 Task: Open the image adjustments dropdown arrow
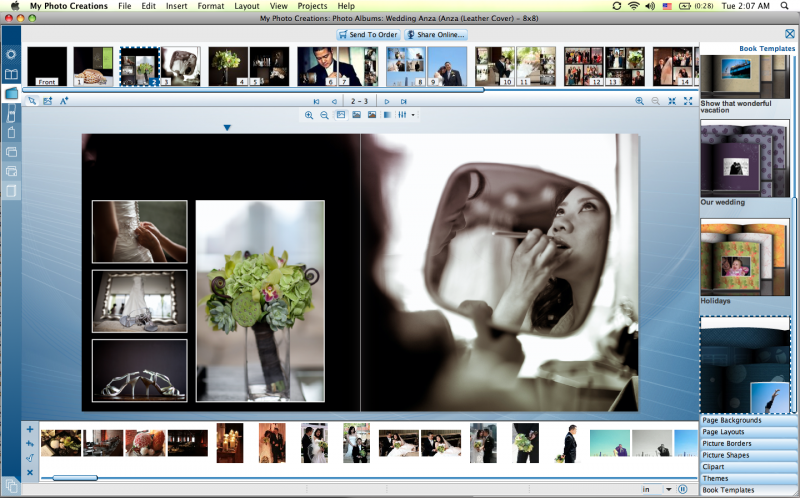pos(413,116)
